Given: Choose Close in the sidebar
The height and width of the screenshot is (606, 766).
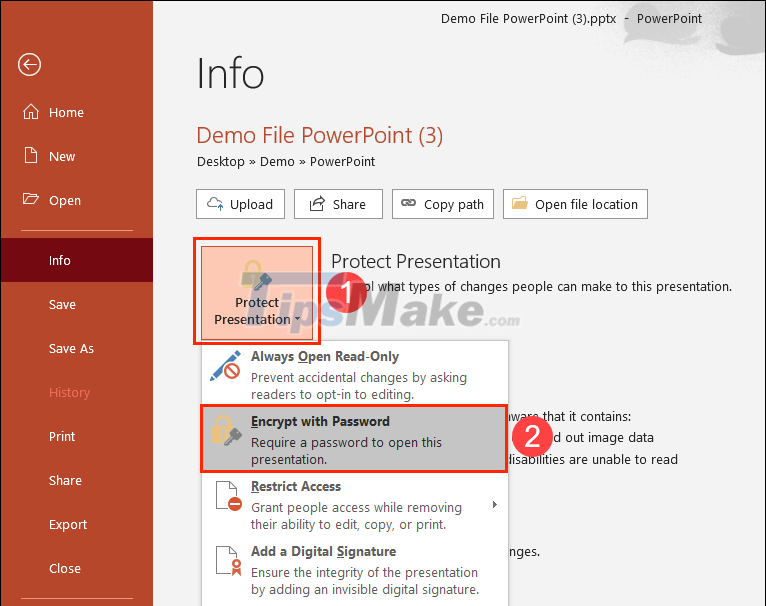Looking at the screenshot, I should [x=77, y=568].
